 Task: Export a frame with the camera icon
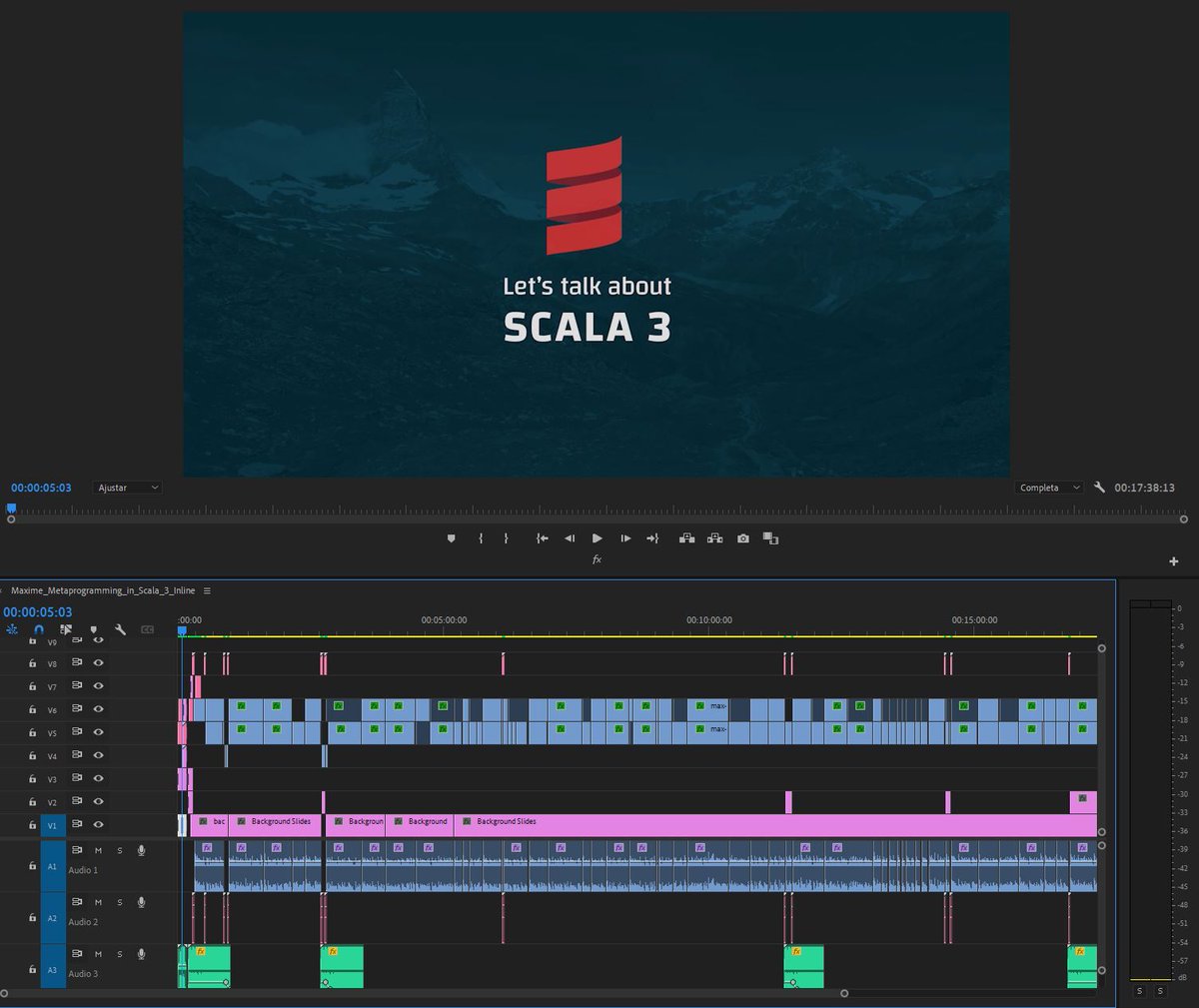tap(743, 538)
